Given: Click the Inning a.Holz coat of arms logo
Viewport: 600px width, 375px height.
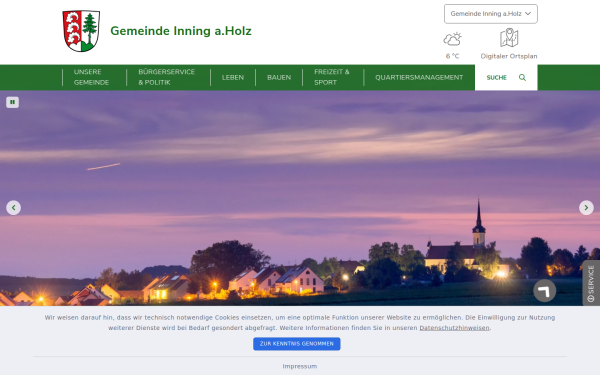Looking at the screenshot, I should (x=81, y=31).
